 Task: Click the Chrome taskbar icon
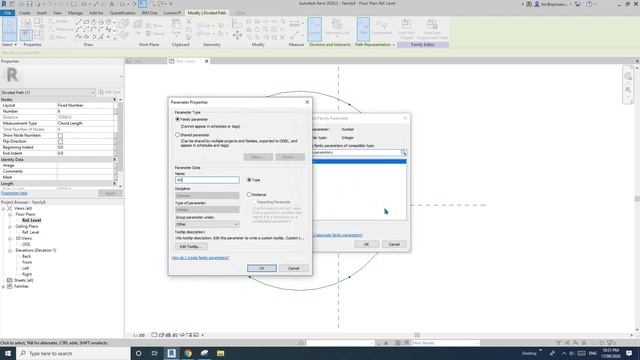tap(188, 353)
